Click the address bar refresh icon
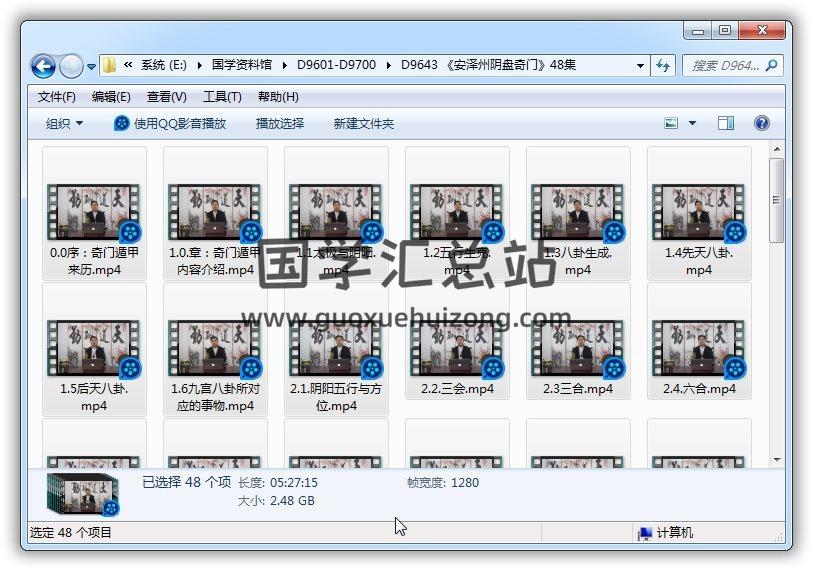This screenshot has height=571, width=813. (664, 66)
